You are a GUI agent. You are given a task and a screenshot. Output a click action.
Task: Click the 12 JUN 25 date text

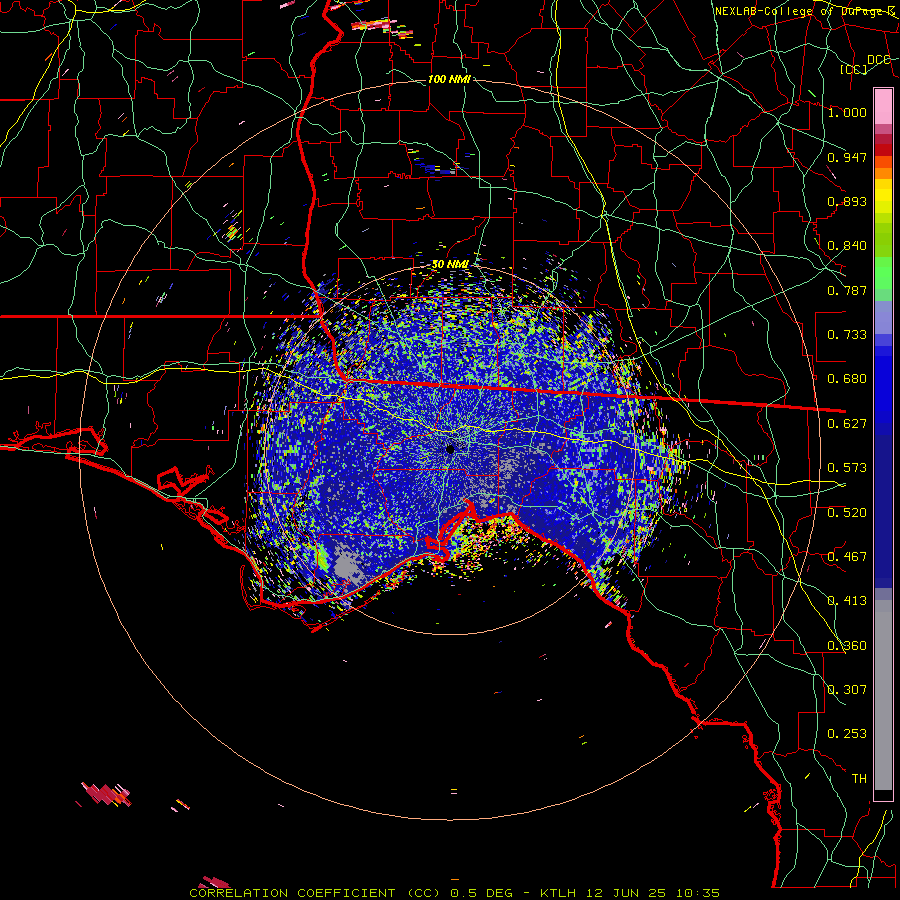click(626, 893)
